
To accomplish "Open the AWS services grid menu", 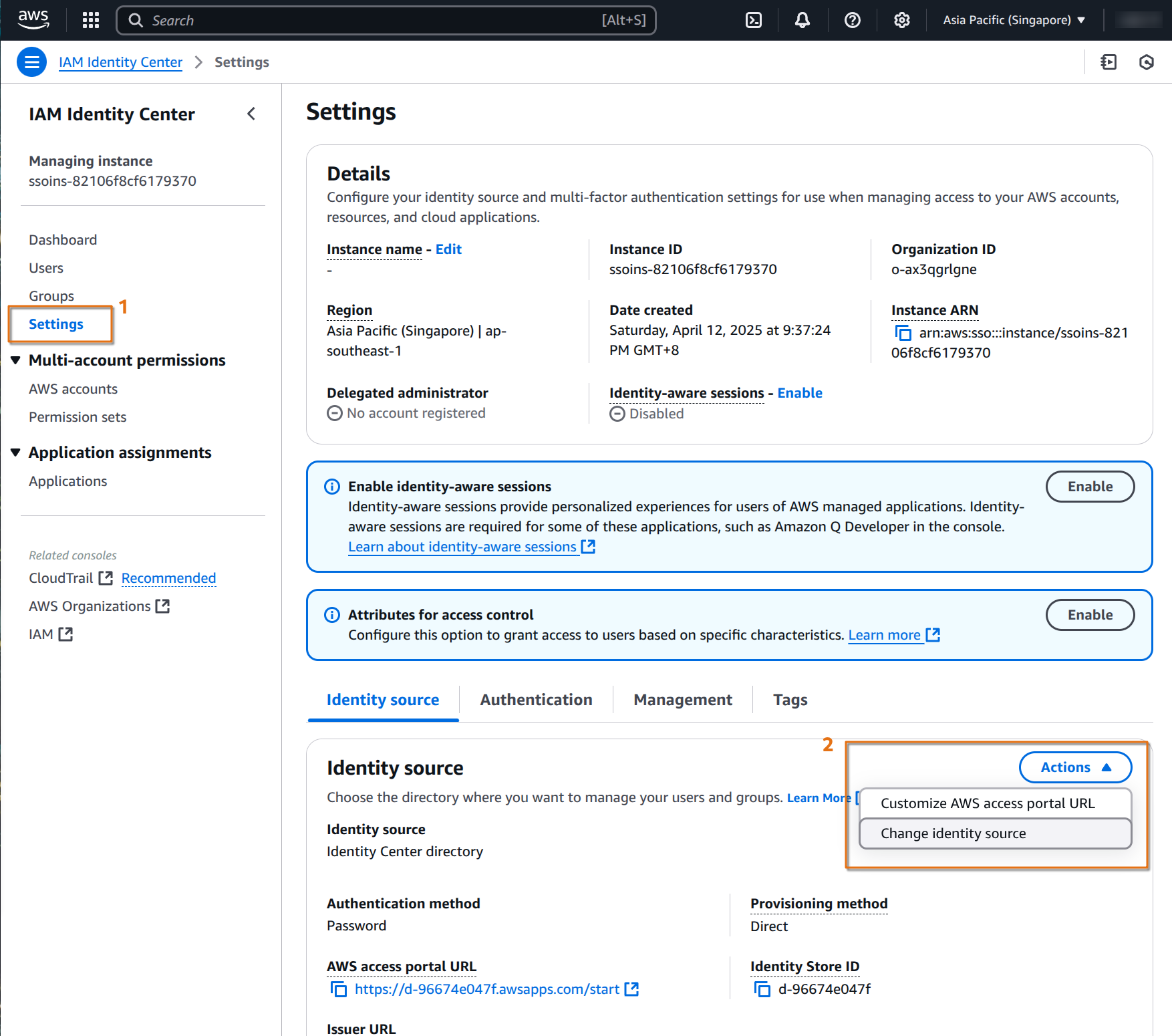I will click(x=91, y=20).
